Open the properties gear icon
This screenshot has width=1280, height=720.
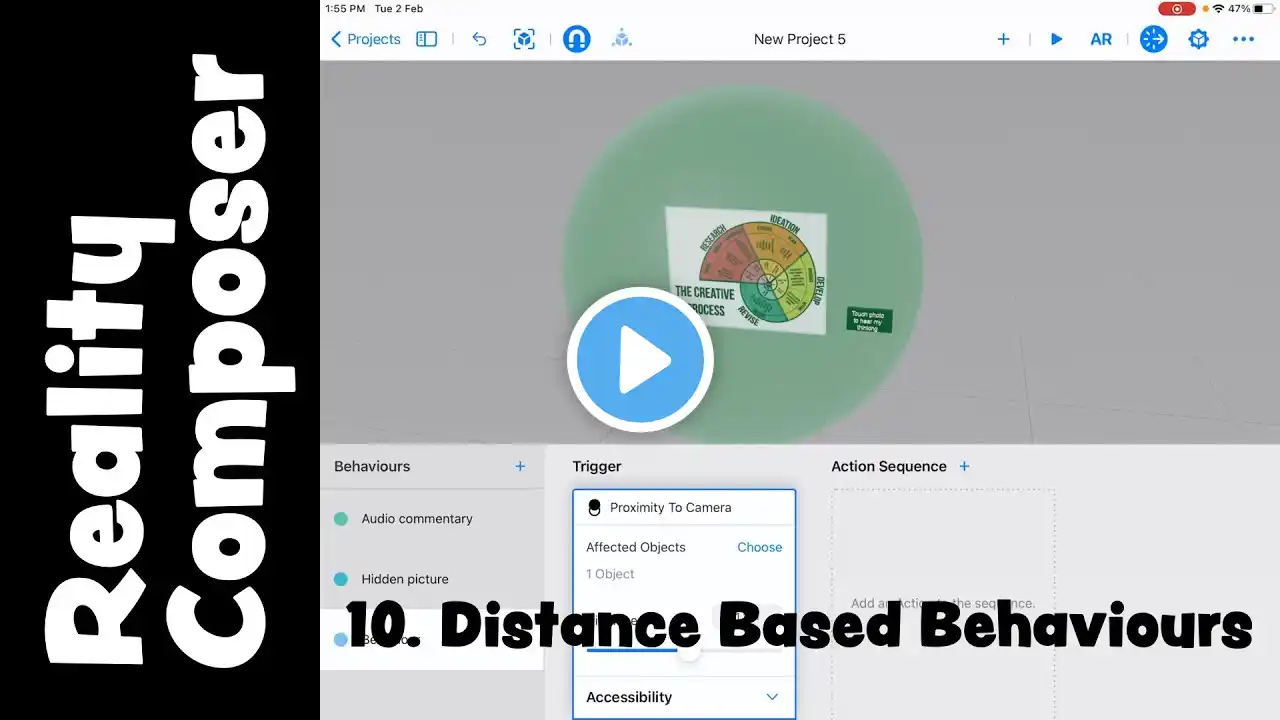coord(1199,39)
